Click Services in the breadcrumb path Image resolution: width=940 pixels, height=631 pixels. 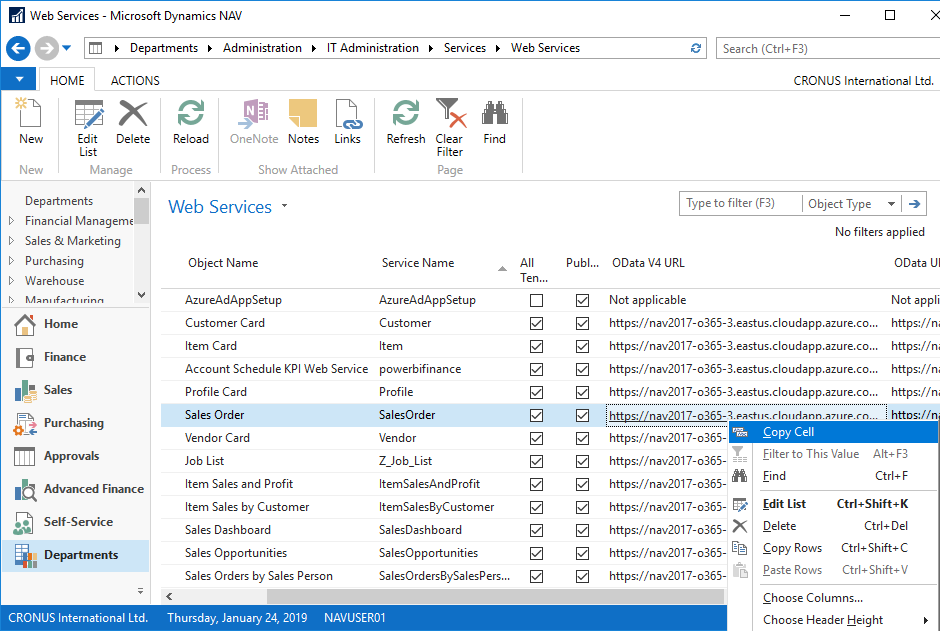coord(465,48)
